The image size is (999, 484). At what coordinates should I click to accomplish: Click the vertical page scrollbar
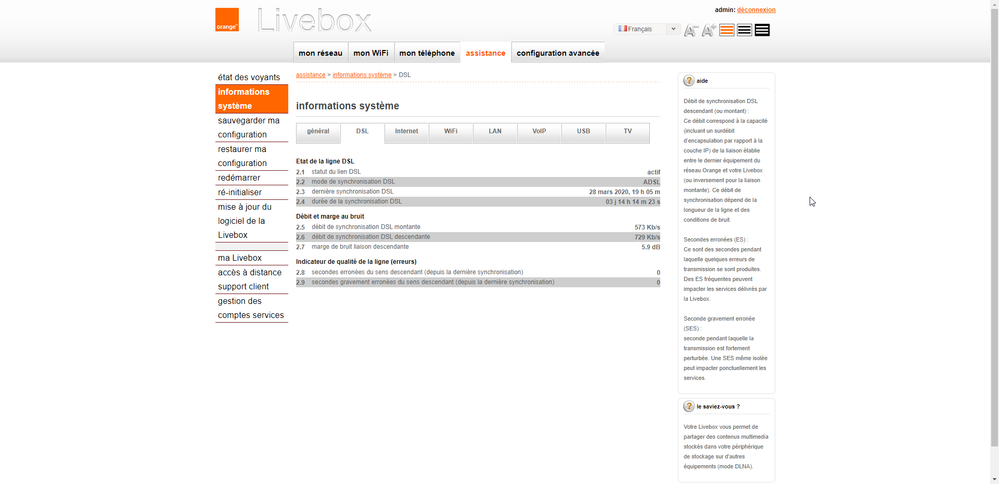993,240
